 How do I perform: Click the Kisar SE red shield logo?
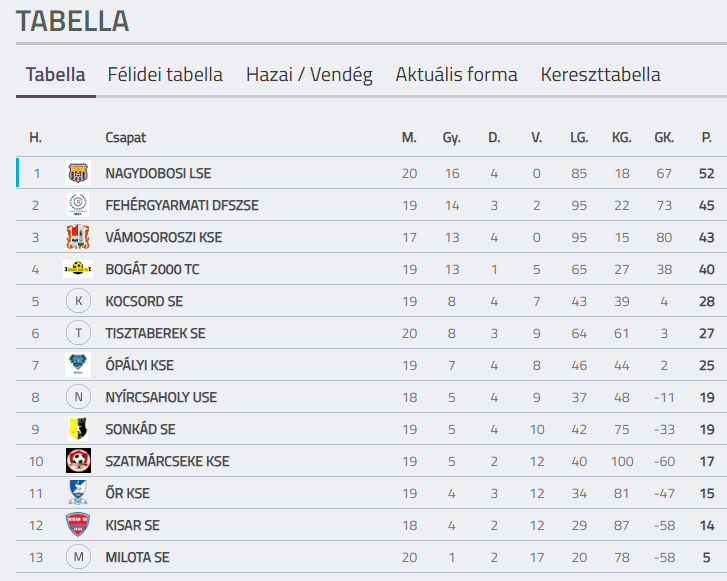pyautogui.click(x=78, y=525)
